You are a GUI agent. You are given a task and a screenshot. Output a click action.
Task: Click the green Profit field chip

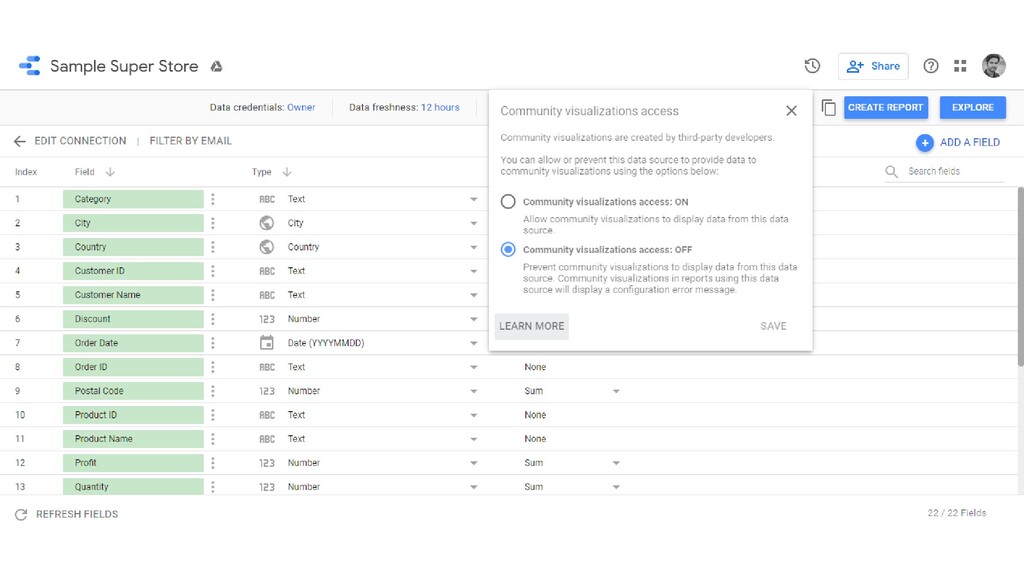[x=133, y=463]
